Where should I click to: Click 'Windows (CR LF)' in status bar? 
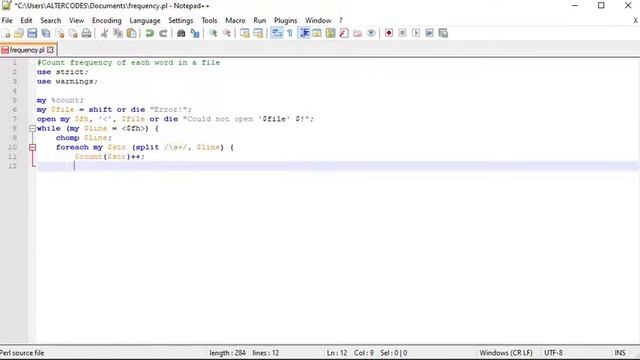coord(506,353)
